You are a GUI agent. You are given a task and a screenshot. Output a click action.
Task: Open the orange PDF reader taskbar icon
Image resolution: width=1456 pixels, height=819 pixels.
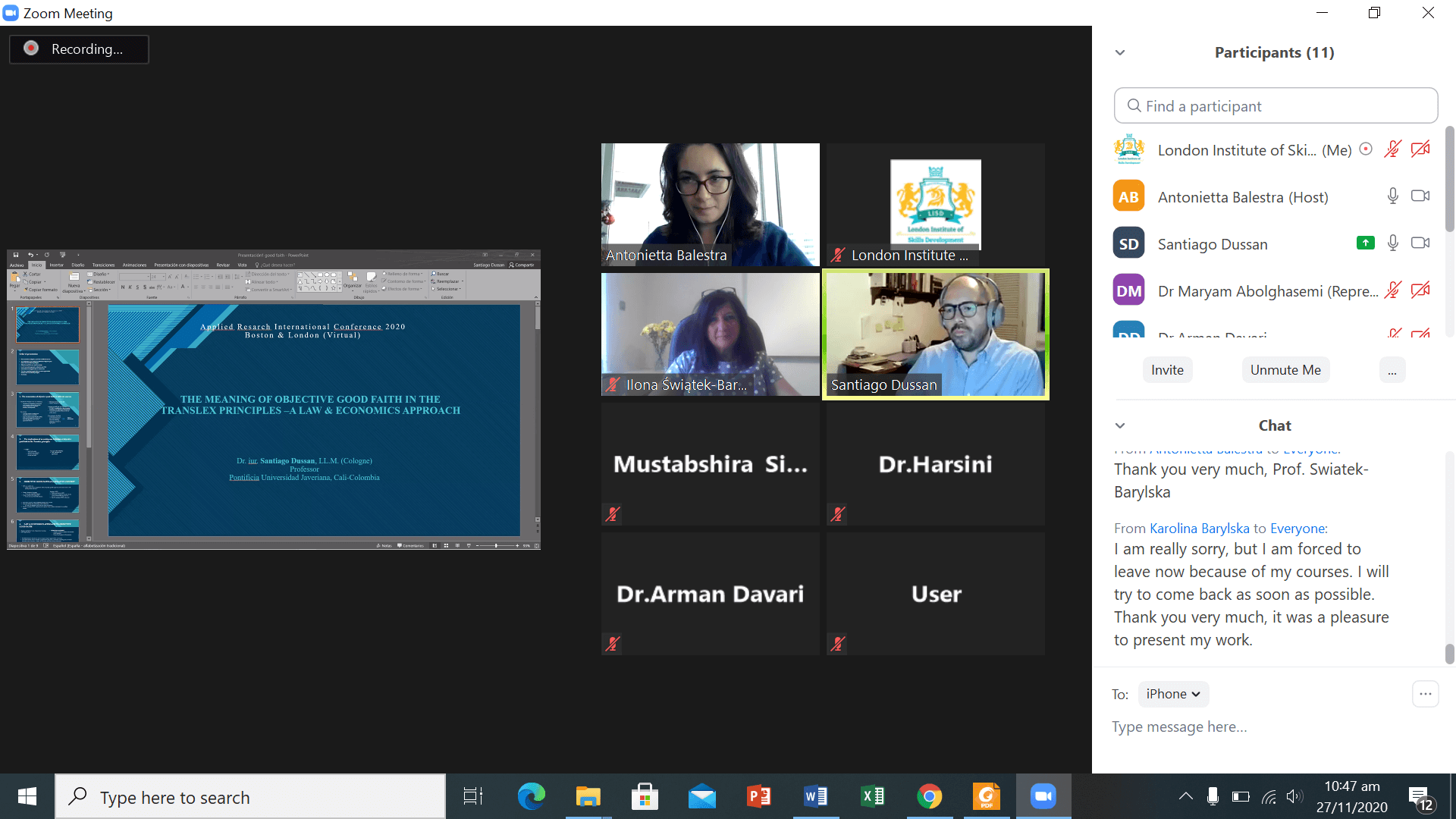pos(987,796)
